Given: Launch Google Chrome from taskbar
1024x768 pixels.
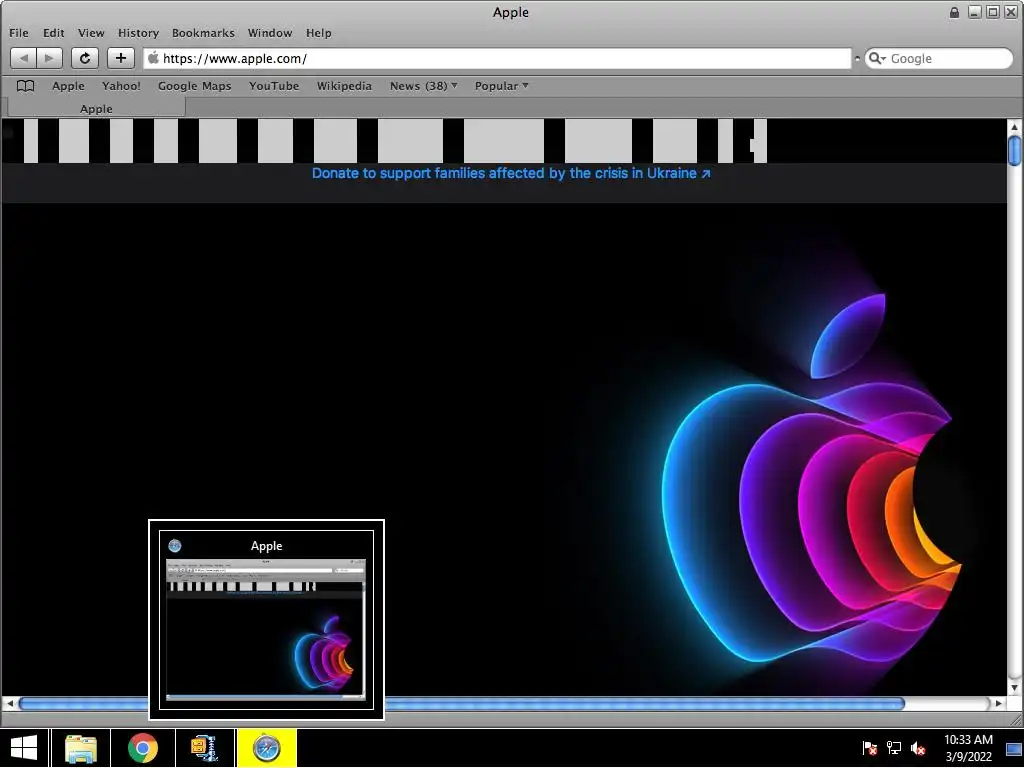Looking at the screenshot, I should click(x=143, y=748).
